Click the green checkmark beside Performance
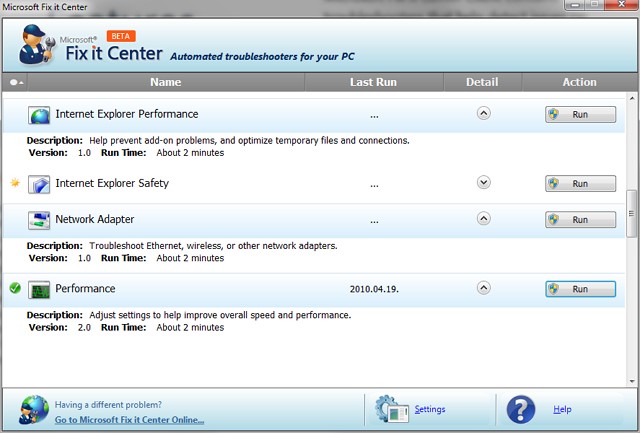640x433 pixels. (15, 288)
